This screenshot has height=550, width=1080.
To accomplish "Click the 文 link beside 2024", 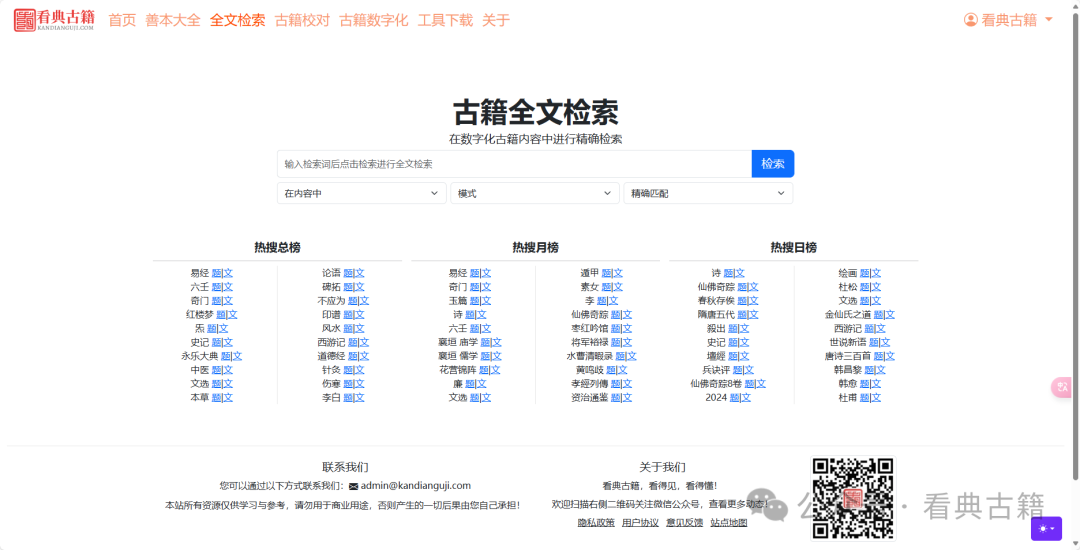I will click(746, 398).
